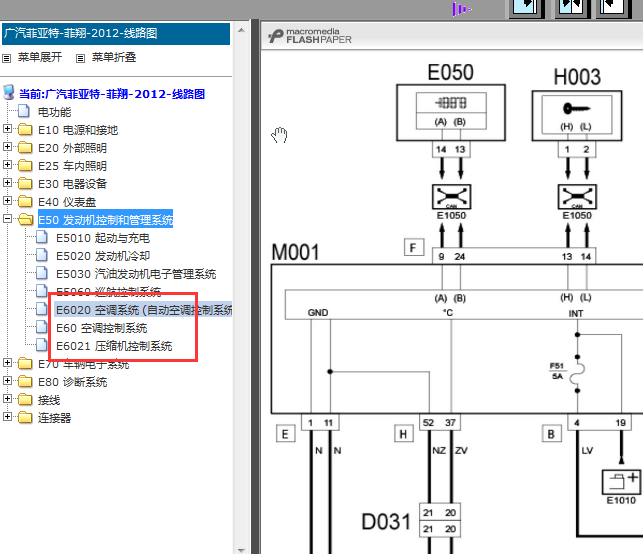Select E30 电器设备 label
The width and height of the screenshot is (643, 554).
tap(72, 184)
